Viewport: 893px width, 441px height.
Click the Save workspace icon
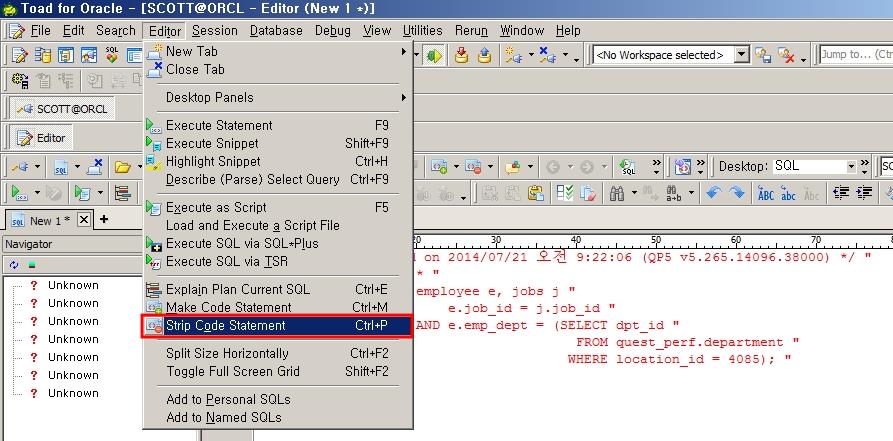pos(763,55)
